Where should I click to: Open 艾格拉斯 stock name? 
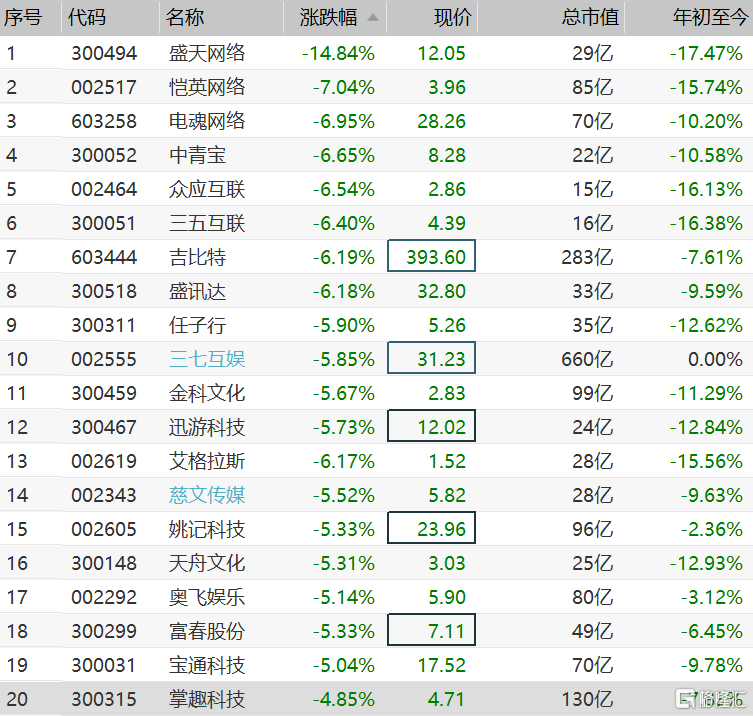207,461
